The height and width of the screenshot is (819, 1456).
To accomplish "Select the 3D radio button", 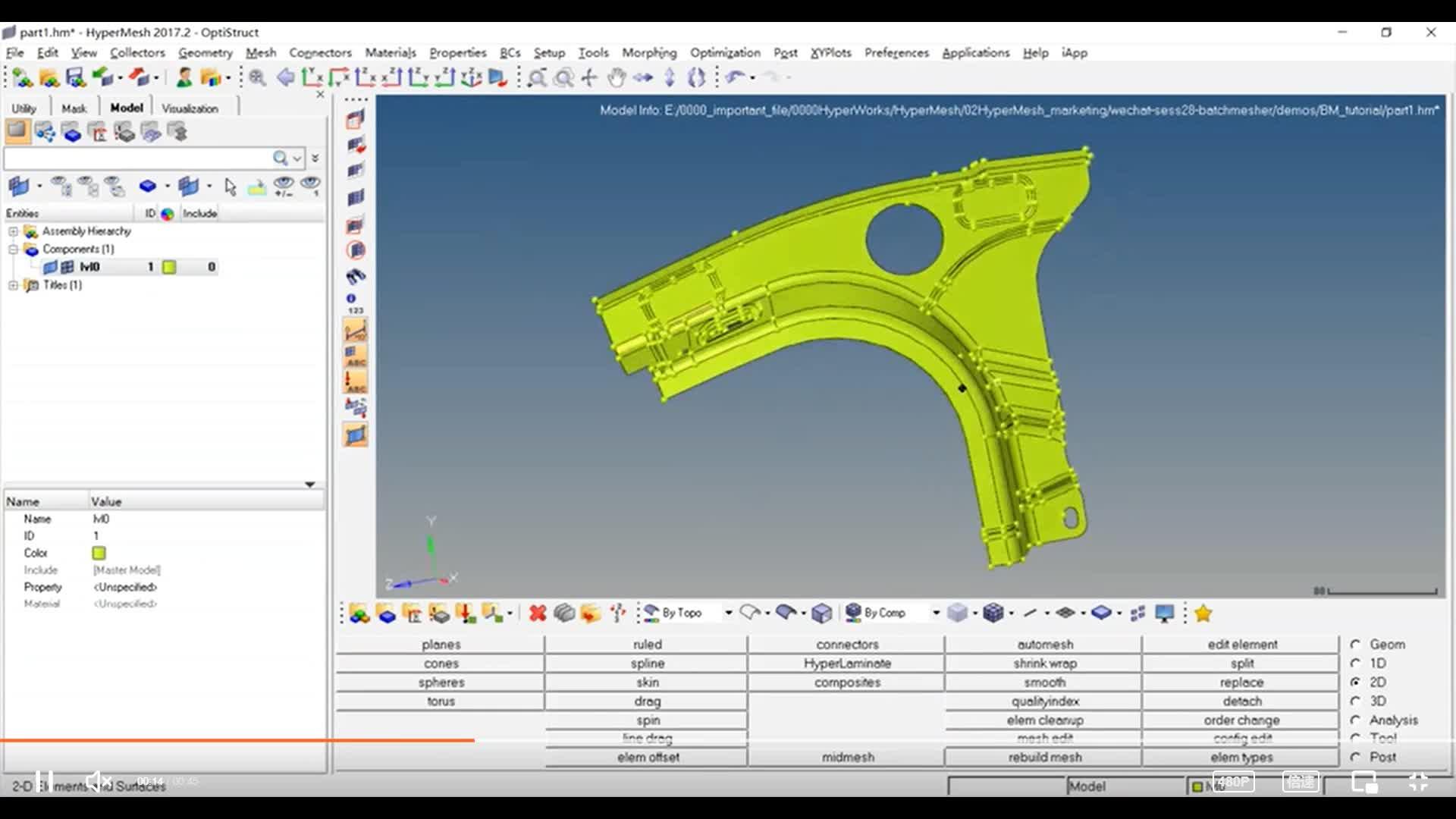I will (x=1355, y=701).
